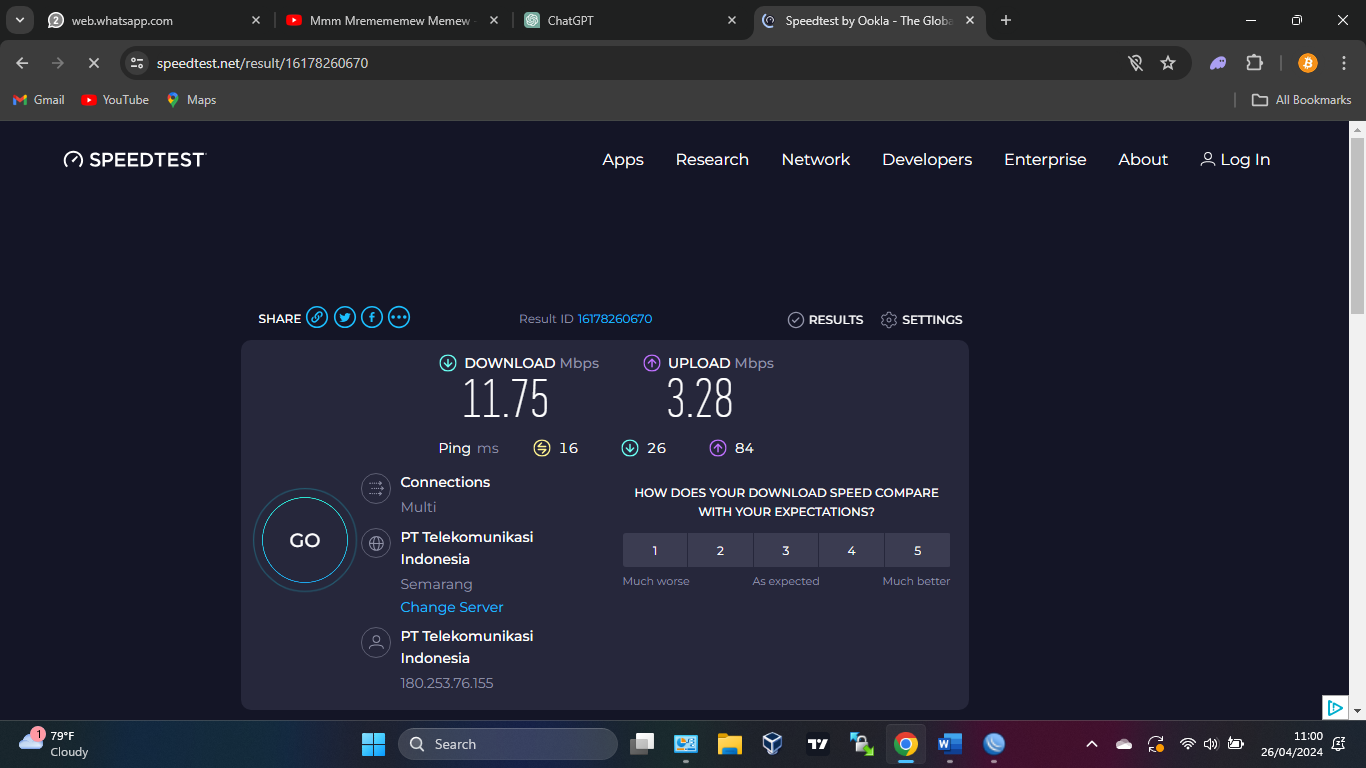Open Speedtest SETTINGS
1366x768 pixels.
click(x=921, y=320)
